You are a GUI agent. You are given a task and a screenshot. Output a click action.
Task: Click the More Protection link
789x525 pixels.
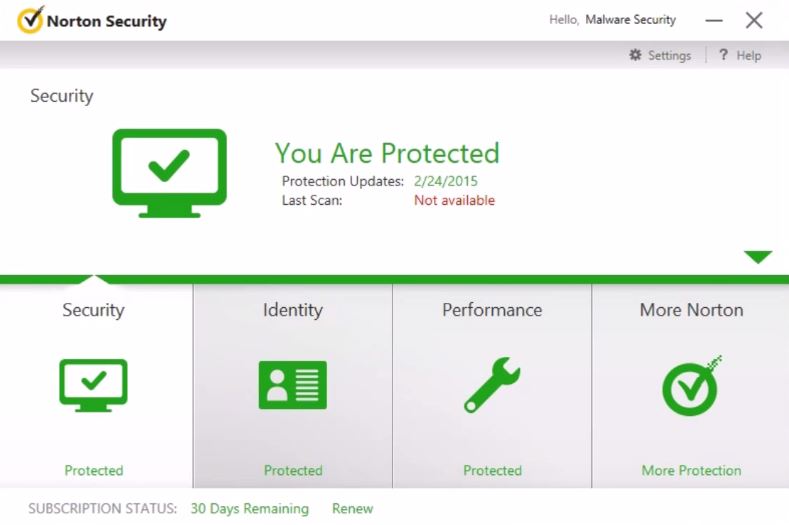[691, 470]
